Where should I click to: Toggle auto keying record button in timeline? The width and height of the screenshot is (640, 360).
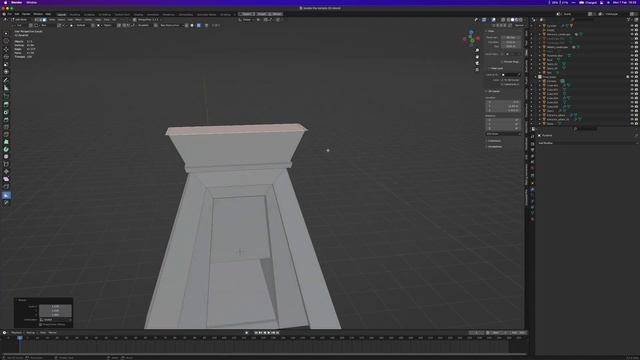[247, 333]
